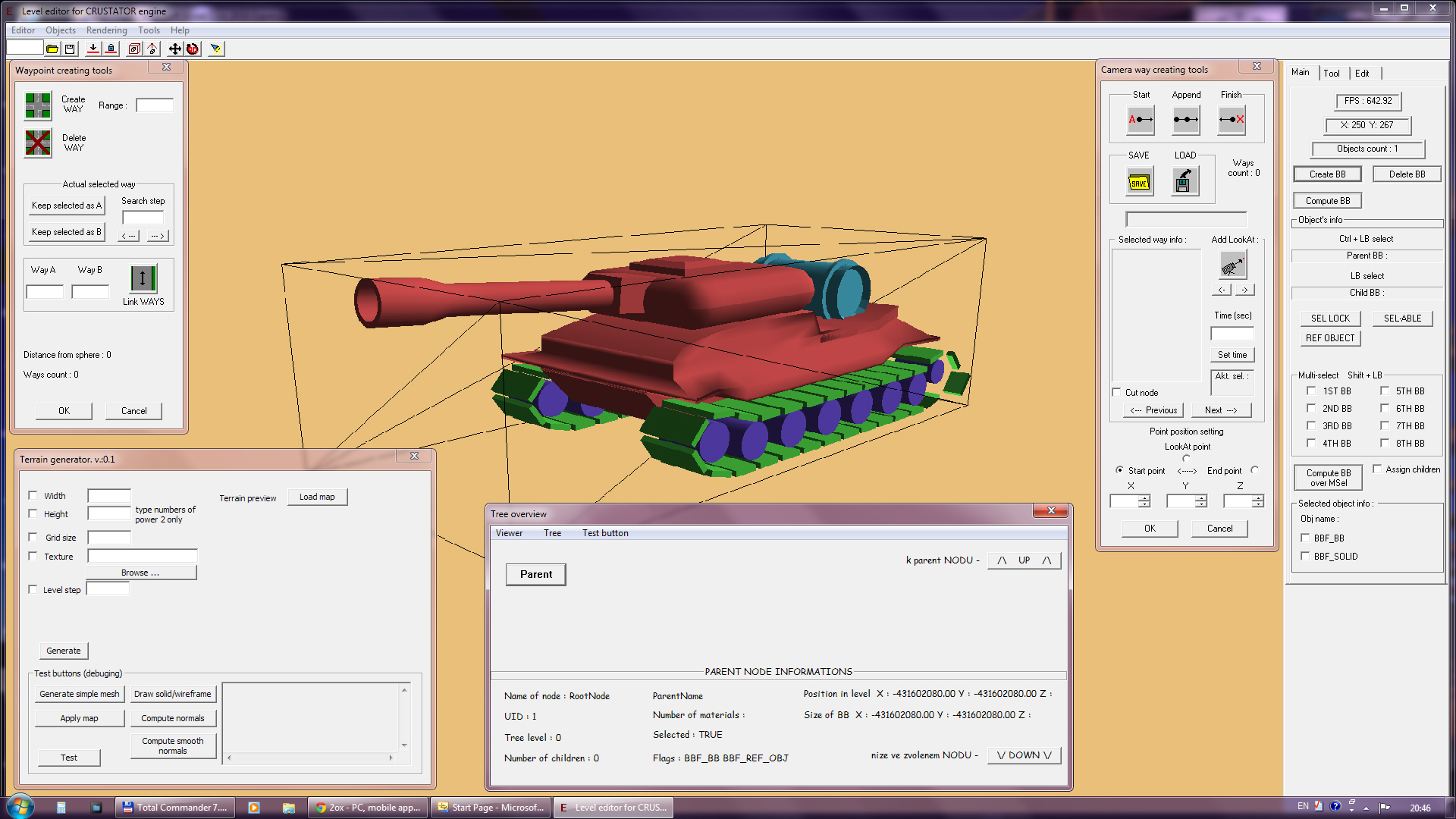Click camera way Append icon
The width and height of the screenshot is (1456, 819).
(x=1185, y=120)
